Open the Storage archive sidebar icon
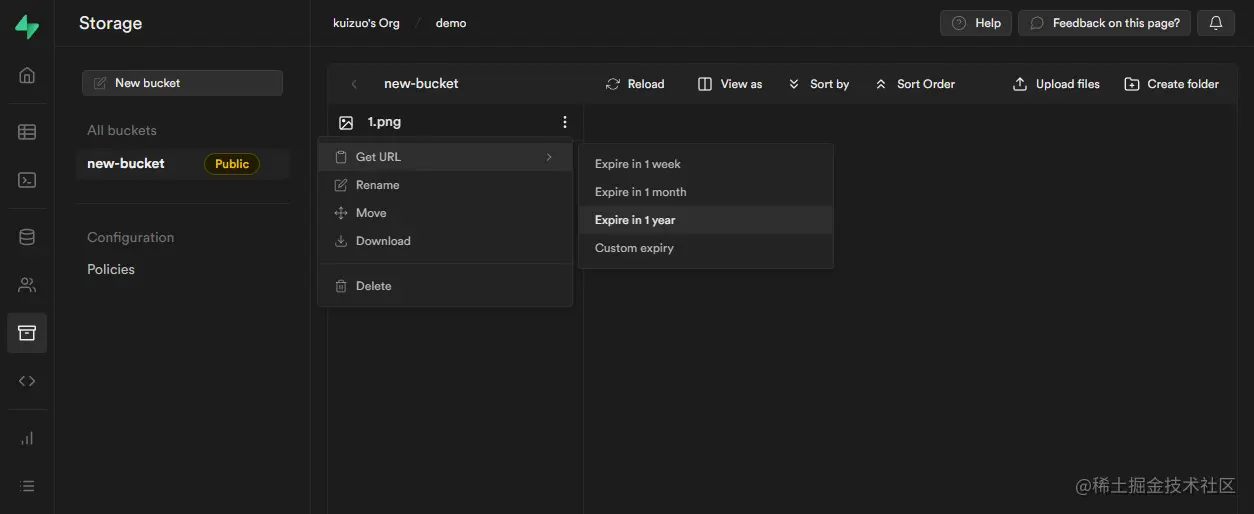 point(27,333)
